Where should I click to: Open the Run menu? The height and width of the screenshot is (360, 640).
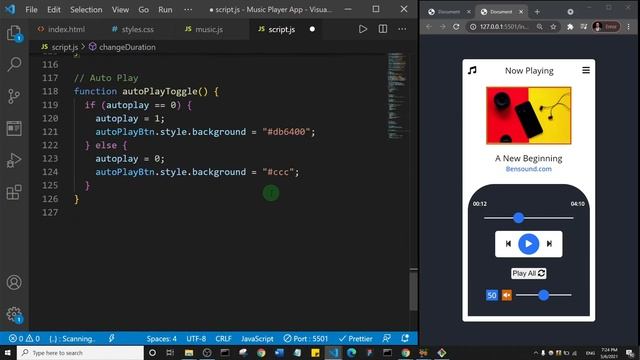click(165, 9)
